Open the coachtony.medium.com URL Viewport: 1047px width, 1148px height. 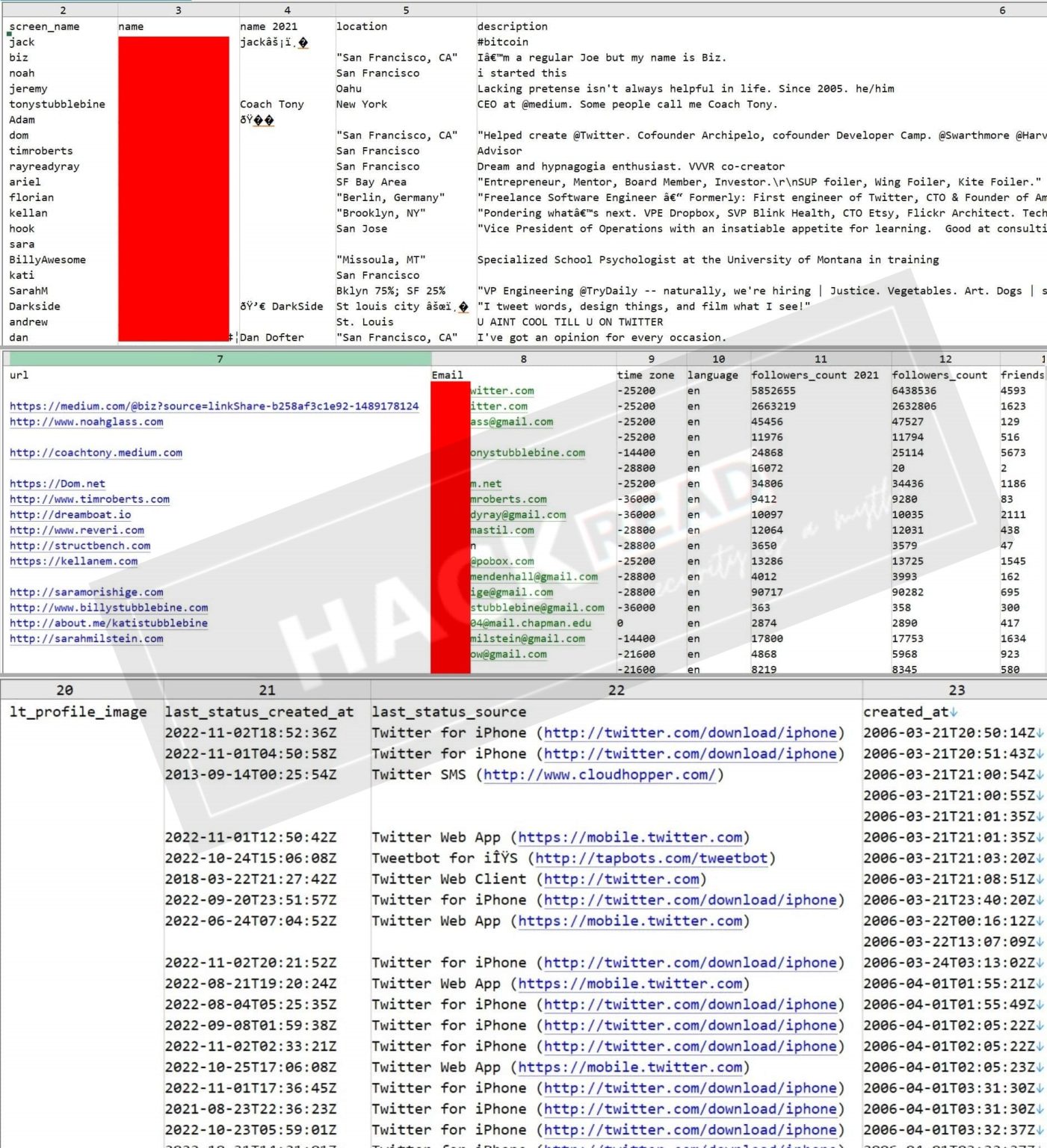click(96, 453)
